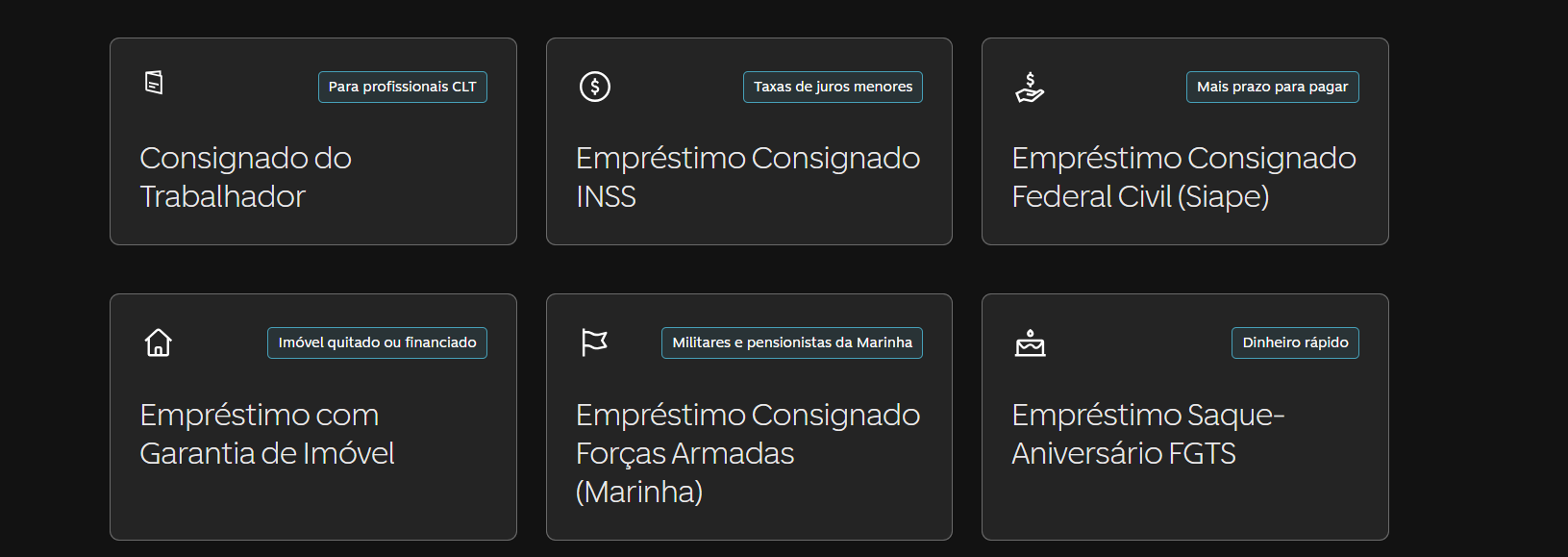Click the flag icon on the Marinha card
The width and height of the screenshot is (1568, 557).
click(595, 342)
